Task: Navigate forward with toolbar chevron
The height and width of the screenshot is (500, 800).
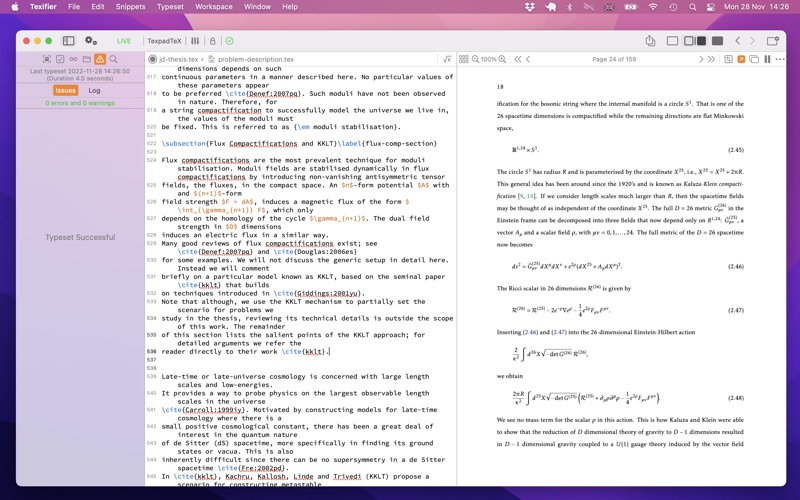Action: [752, 41]
